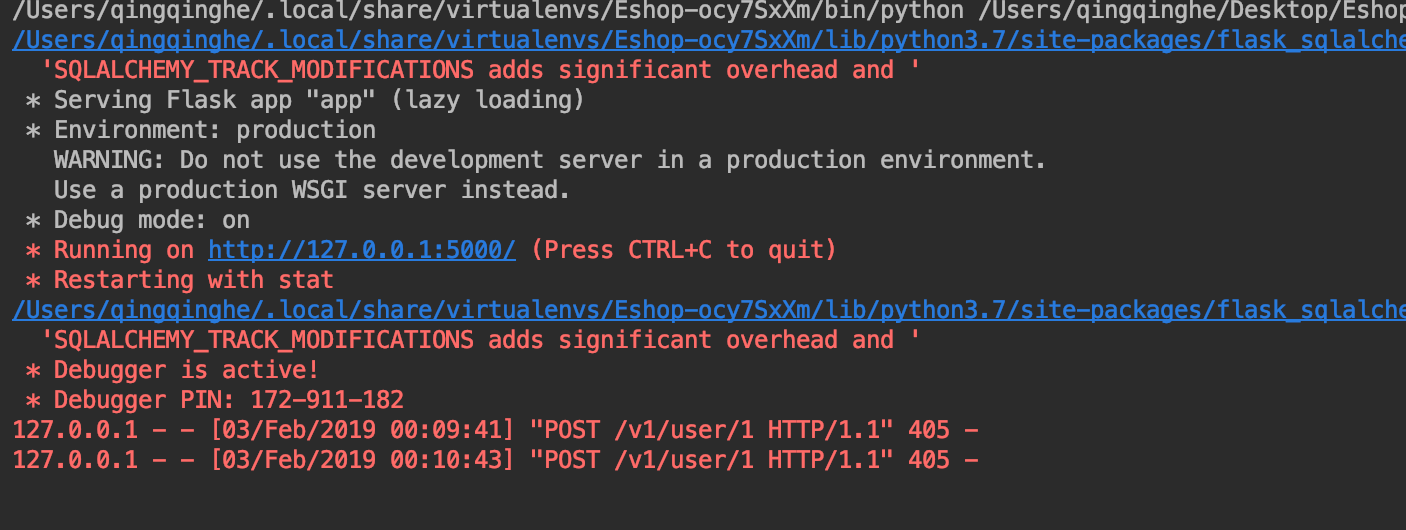Screen dimensions: 1406x530
Task: Click "Use a production WSGI server instead" text
Action: (x=311, y=190)
